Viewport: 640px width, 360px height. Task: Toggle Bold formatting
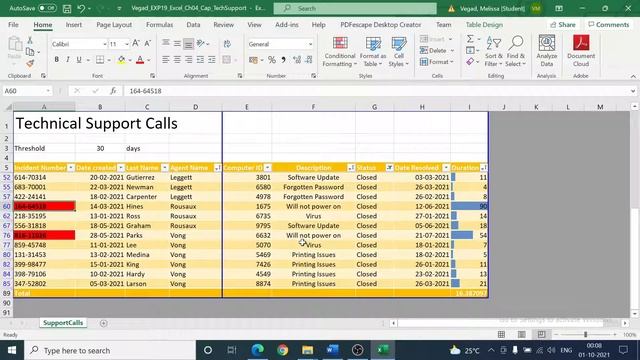[56, 60]
